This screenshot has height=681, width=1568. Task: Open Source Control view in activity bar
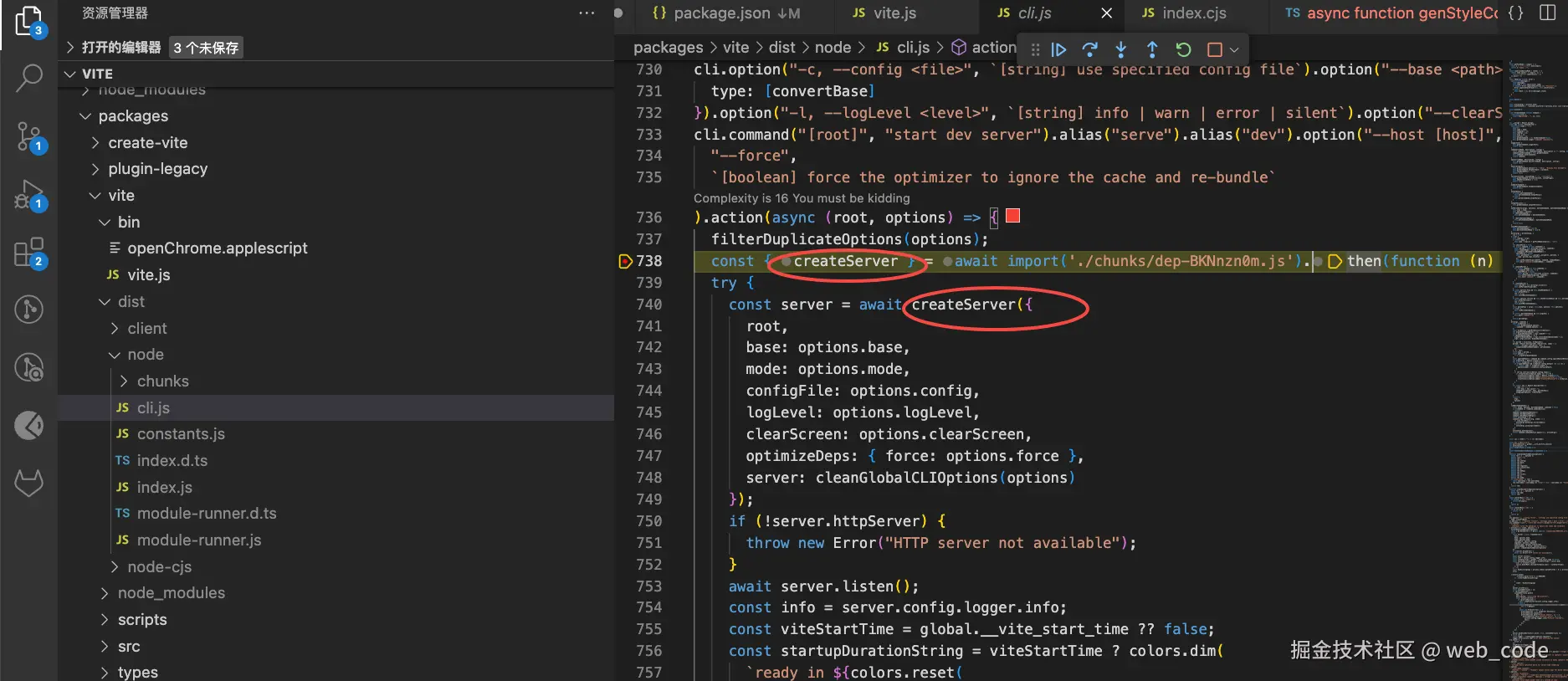pos(29,136)
